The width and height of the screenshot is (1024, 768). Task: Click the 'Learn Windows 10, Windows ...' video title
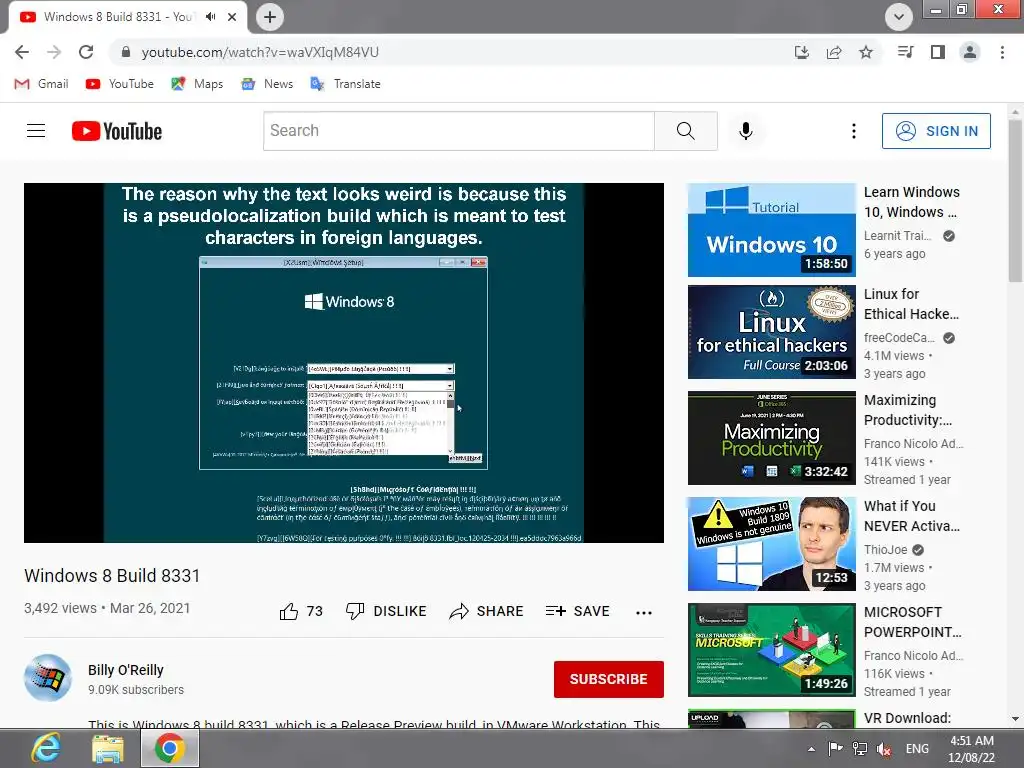pyautogui.click(x=912, y=202)
